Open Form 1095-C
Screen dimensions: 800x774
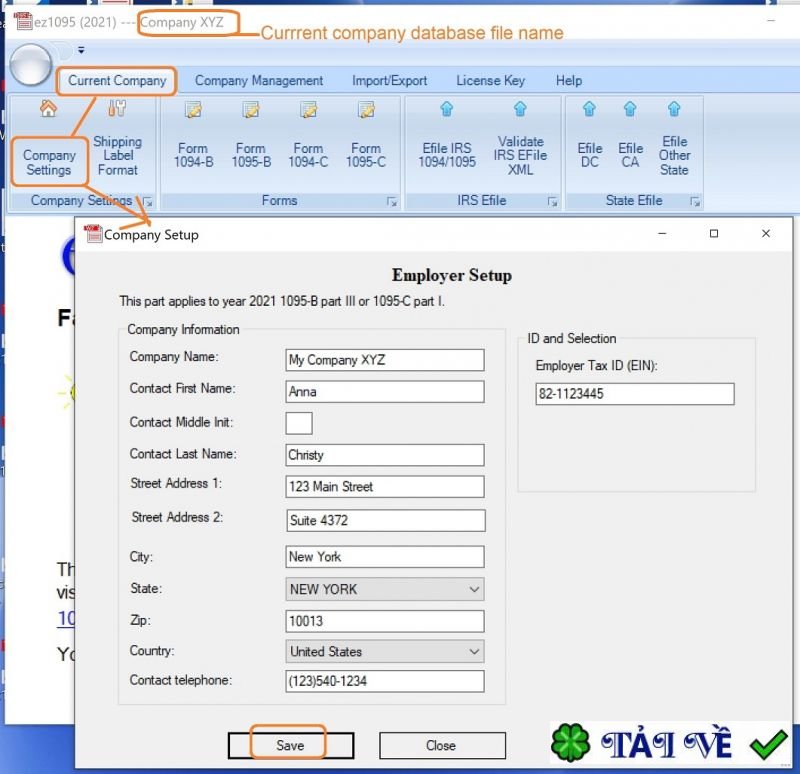click(x=366, y=142)
